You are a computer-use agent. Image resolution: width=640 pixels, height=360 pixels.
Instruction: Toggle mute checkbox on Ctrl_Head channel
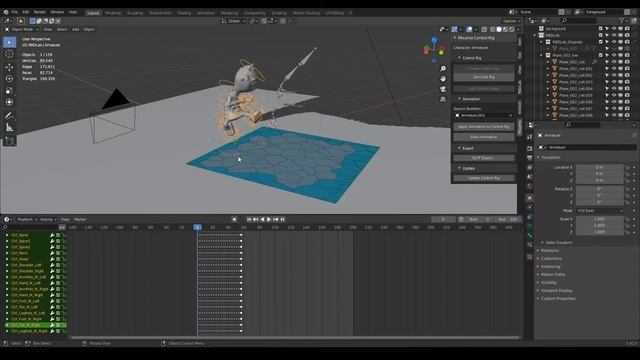tap(58, 259)
